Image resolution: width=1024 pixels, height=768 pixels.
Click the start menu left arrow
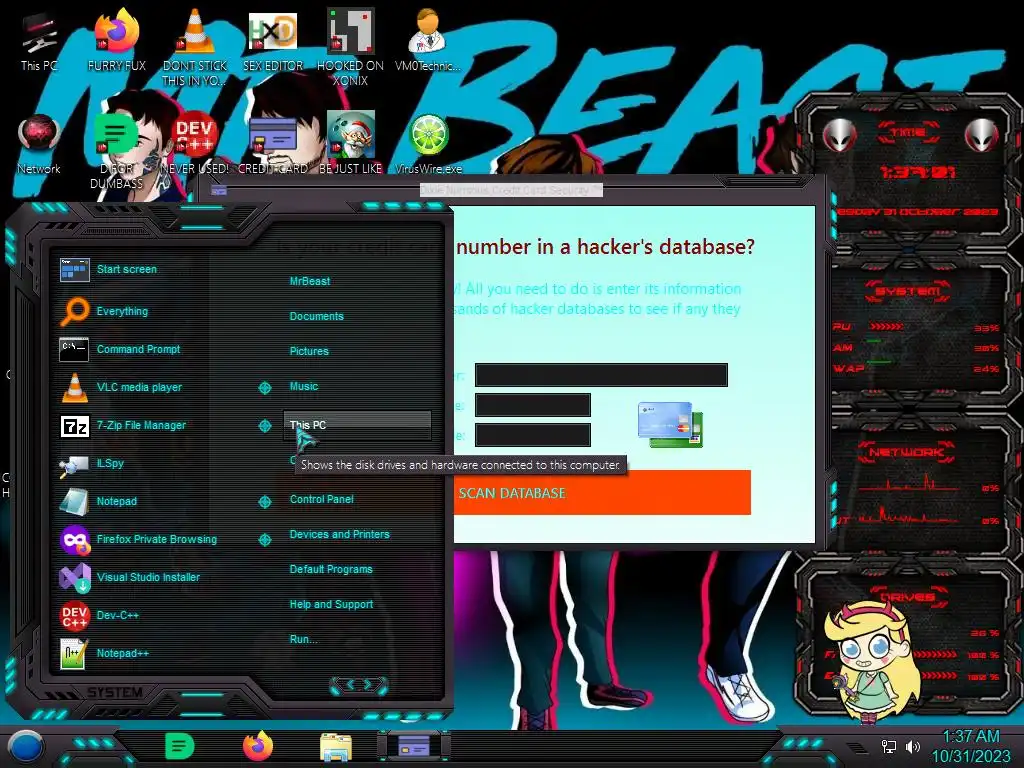[350, 684]
